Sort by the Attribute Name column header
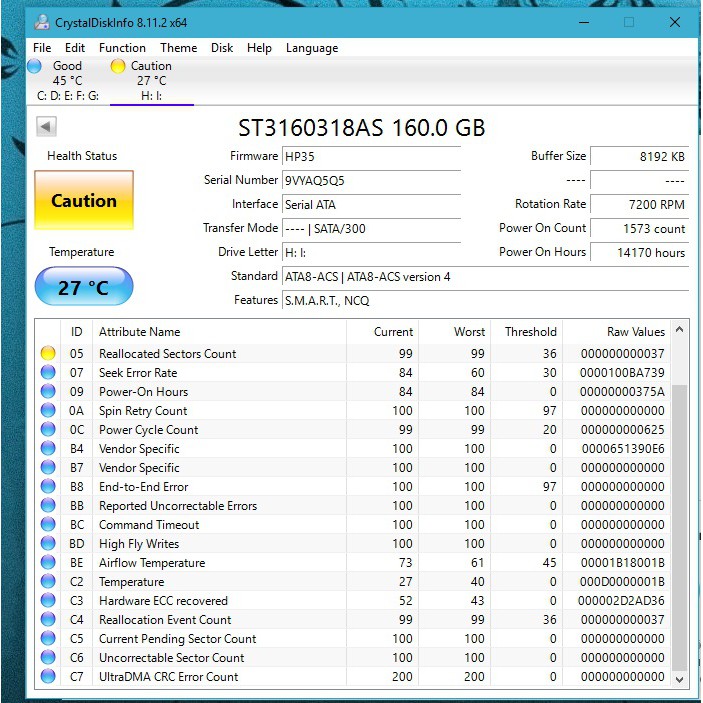703x703 pixels. pyautogui.click(x=140, y=332)
